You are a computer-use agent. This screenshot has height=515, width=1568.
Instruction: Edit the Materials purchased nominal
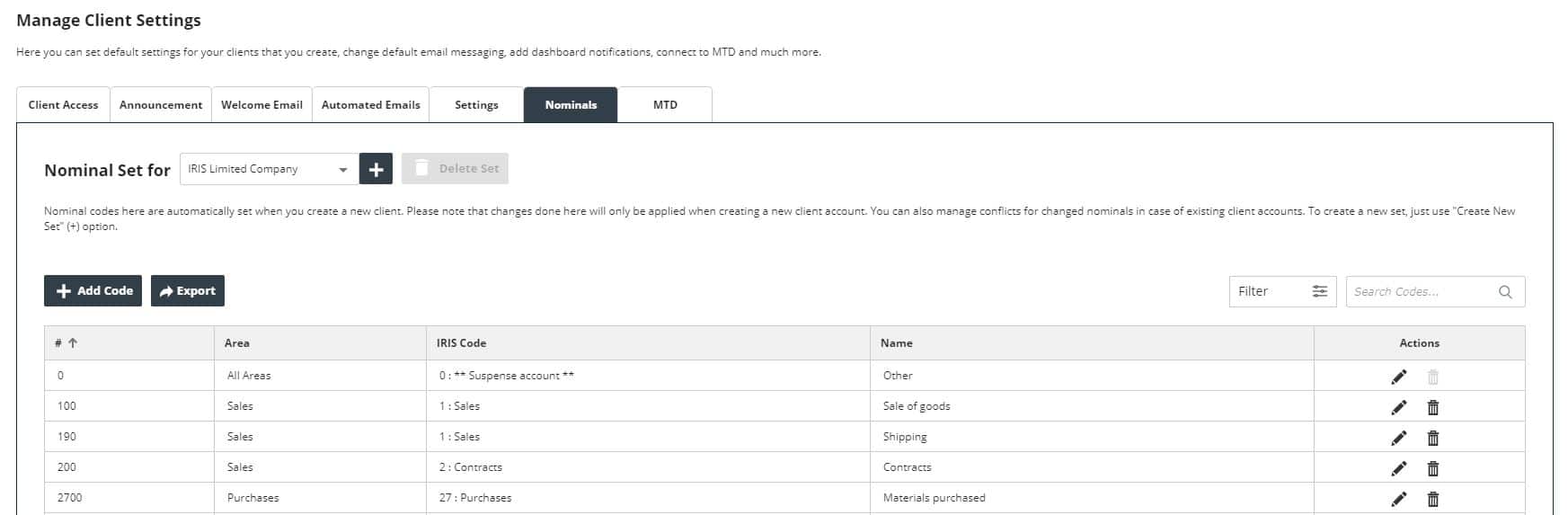coord(1398,499)
